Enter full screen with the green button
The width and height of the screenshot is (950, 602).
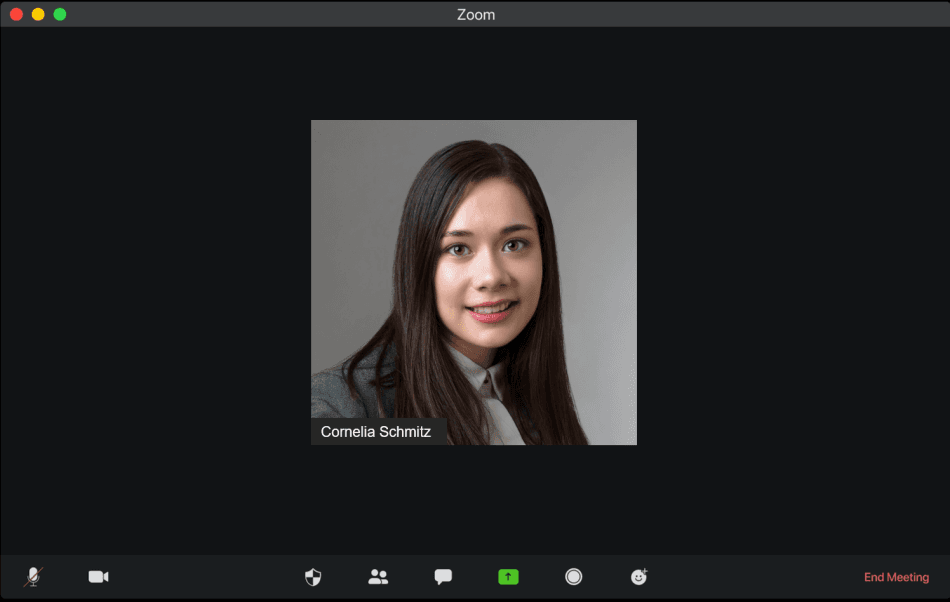tap(60, 14)
